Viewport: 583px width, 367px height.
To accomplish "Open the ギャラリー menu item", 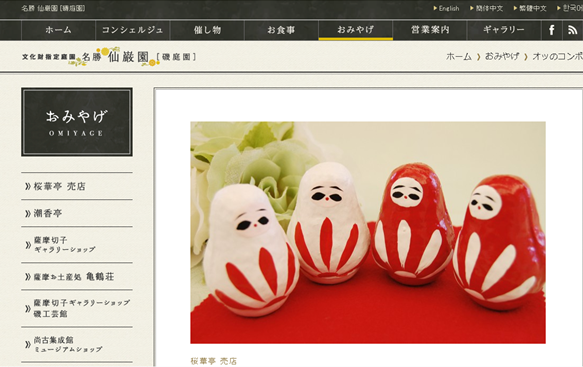I will point(504,30).
